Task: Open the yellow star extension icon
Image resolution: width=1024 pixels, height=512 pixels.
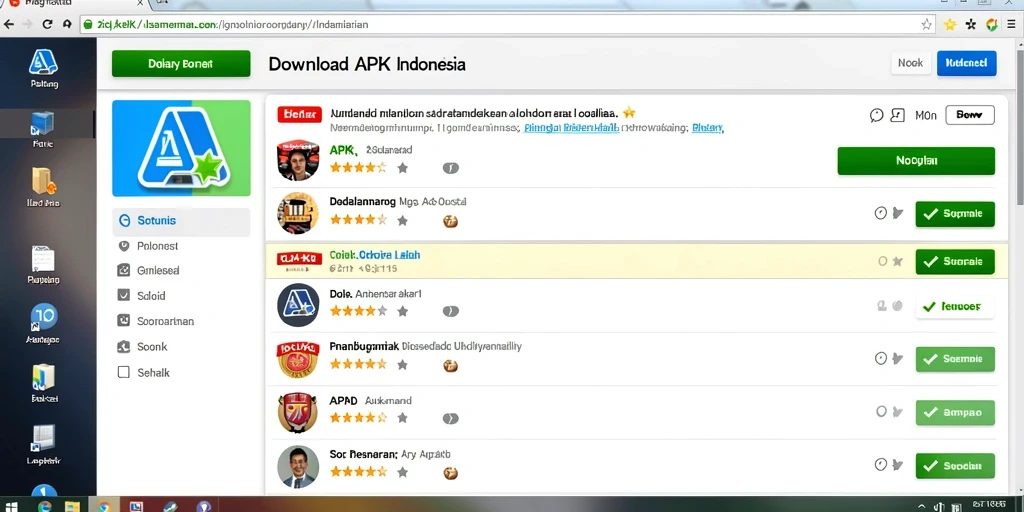Action: (x=950, y=24)
